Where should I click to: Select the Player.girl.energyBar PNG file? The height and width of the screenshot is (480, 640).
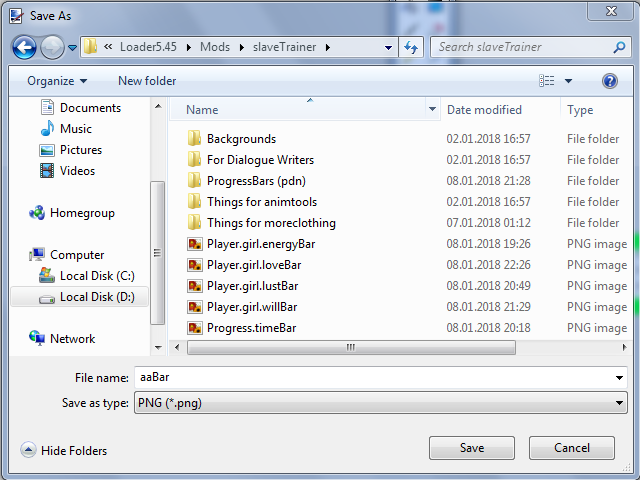coord(260,244)
